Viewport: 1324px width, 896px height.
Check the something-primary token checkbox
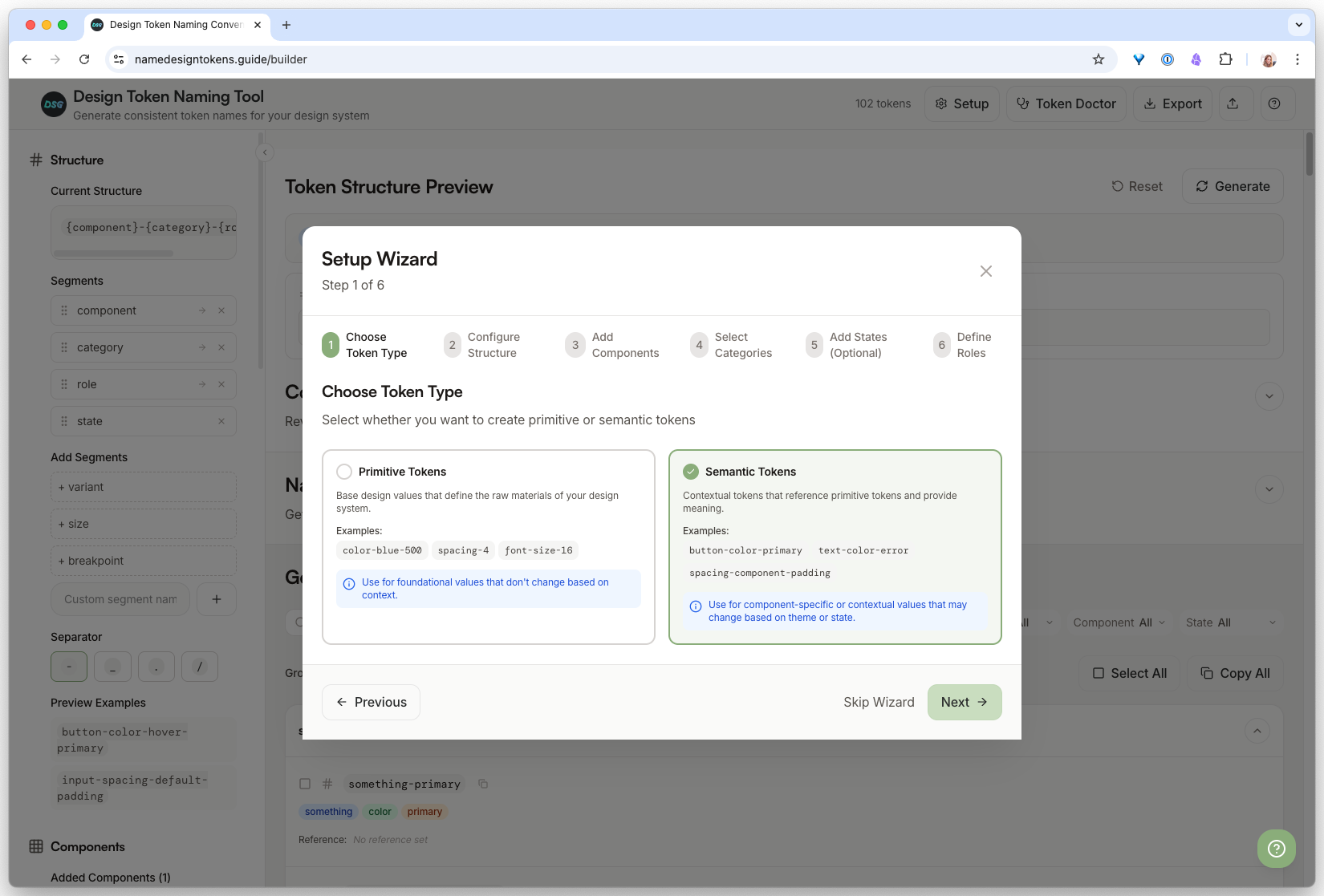(305, 784)
